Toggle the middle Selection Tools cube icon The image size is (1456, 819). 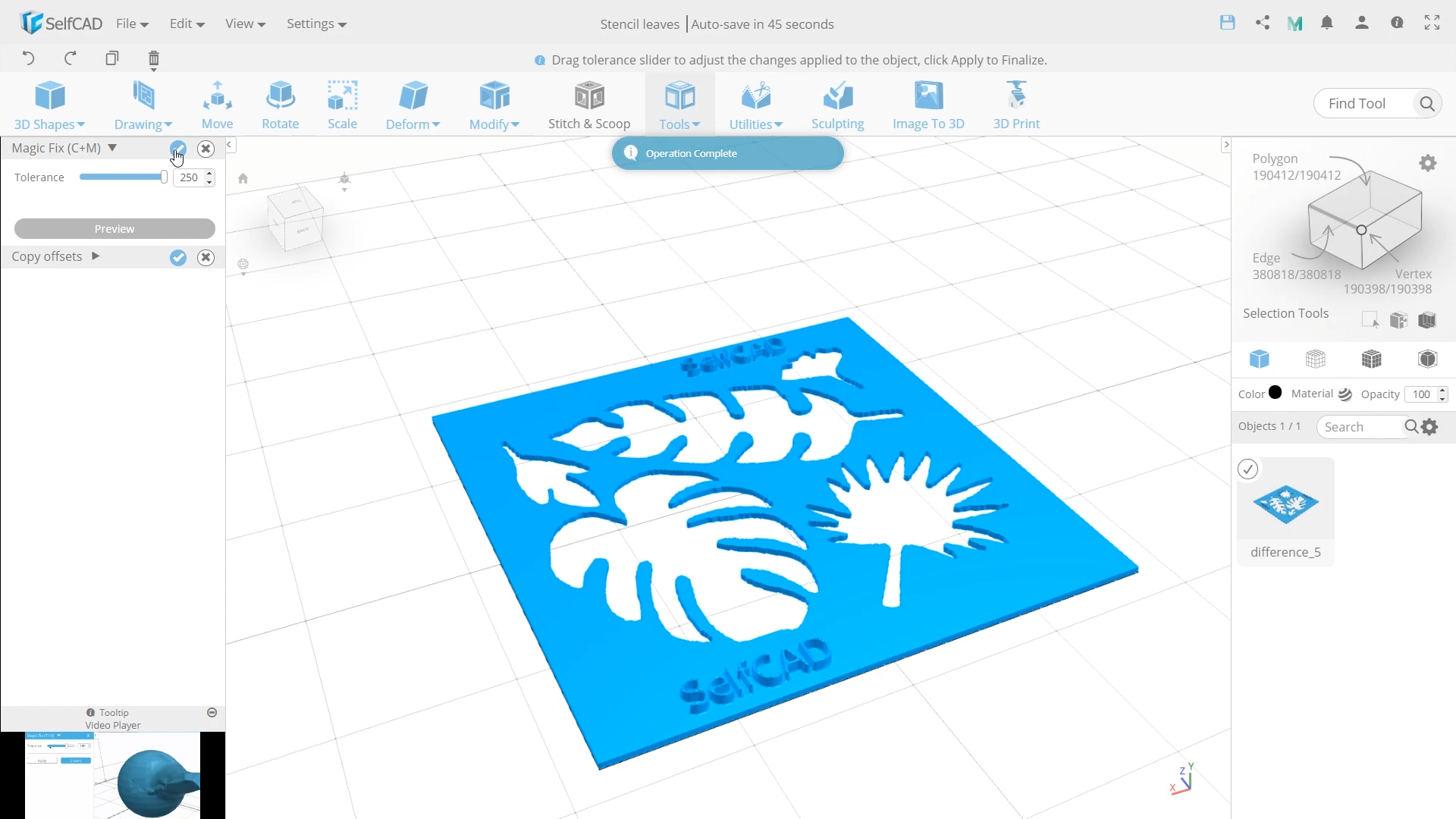1399,320
